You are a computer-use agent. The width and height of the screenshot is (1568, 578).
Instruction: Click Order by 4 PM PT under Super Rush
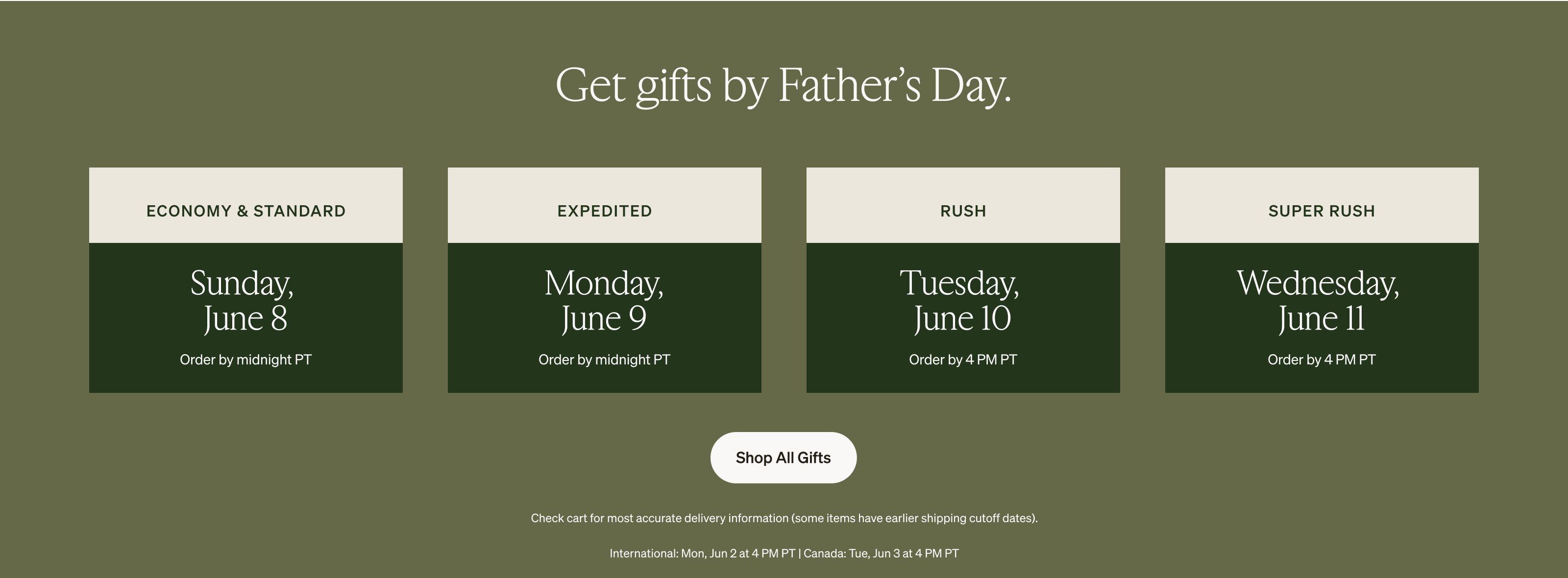pos(1321,360)
